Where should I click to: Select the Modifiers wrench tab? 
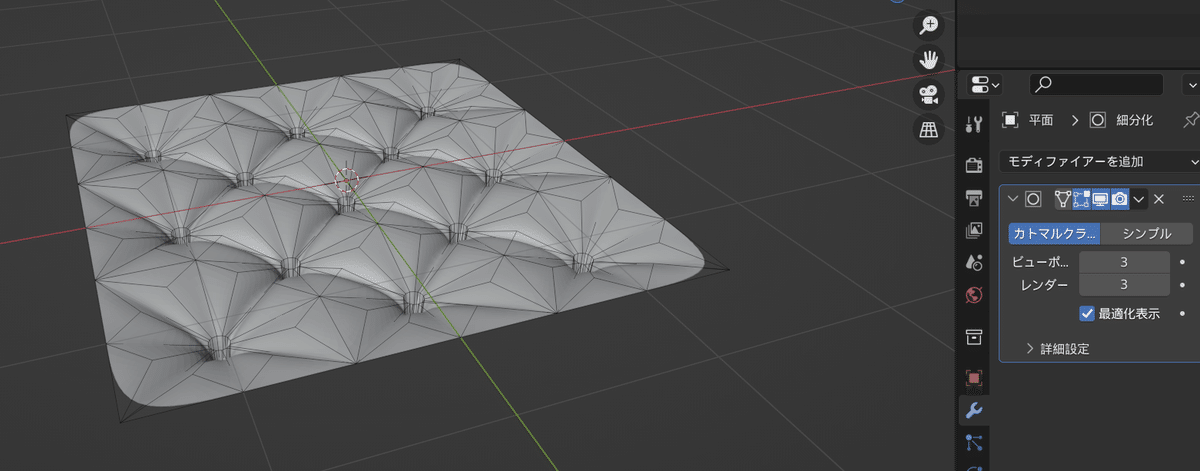coord(974,410)
